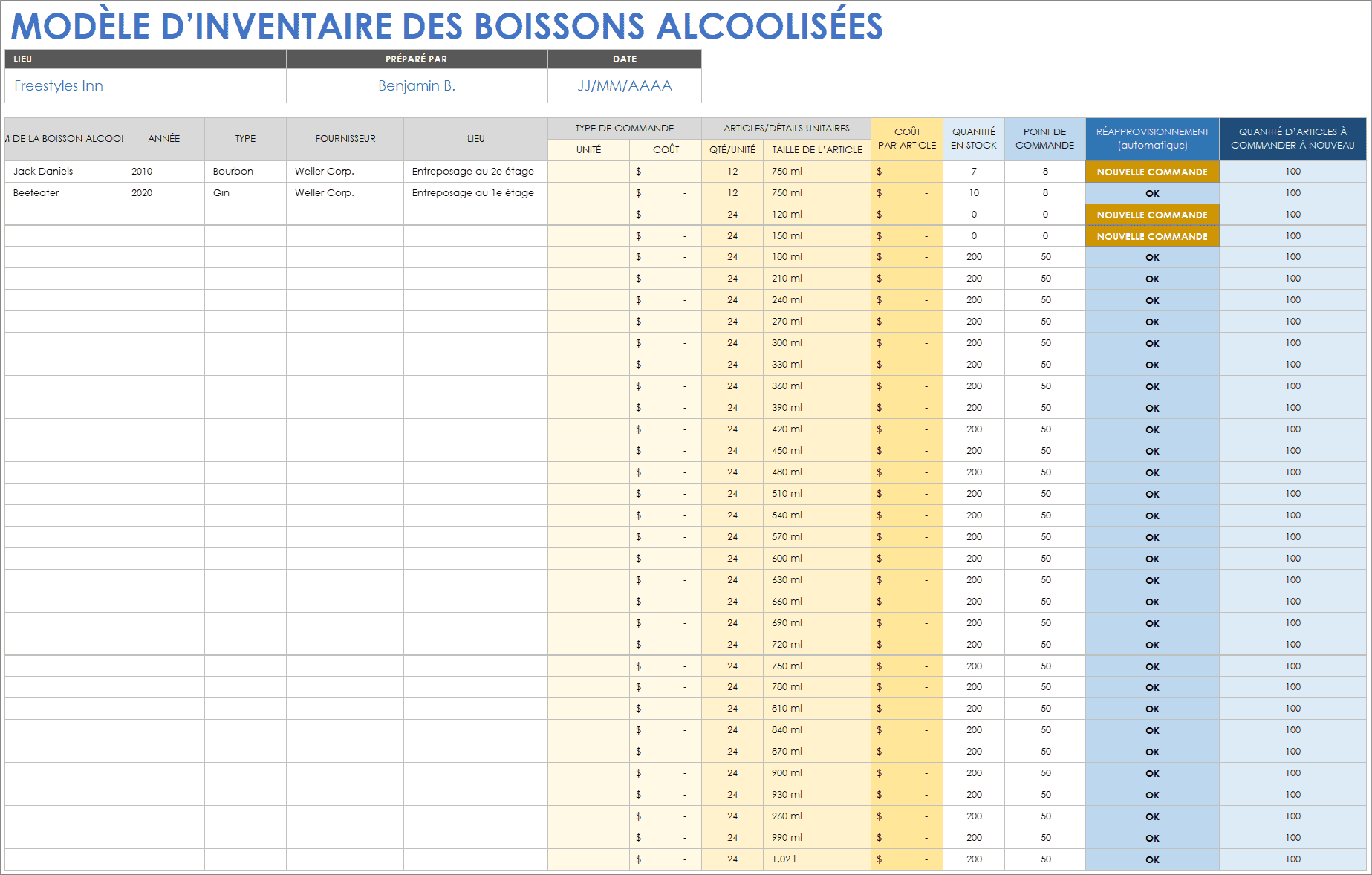Click the FOURNISSEUR column header
Image resolution: width=1372 pixels, height=875 pixels.
coord(345,139)
